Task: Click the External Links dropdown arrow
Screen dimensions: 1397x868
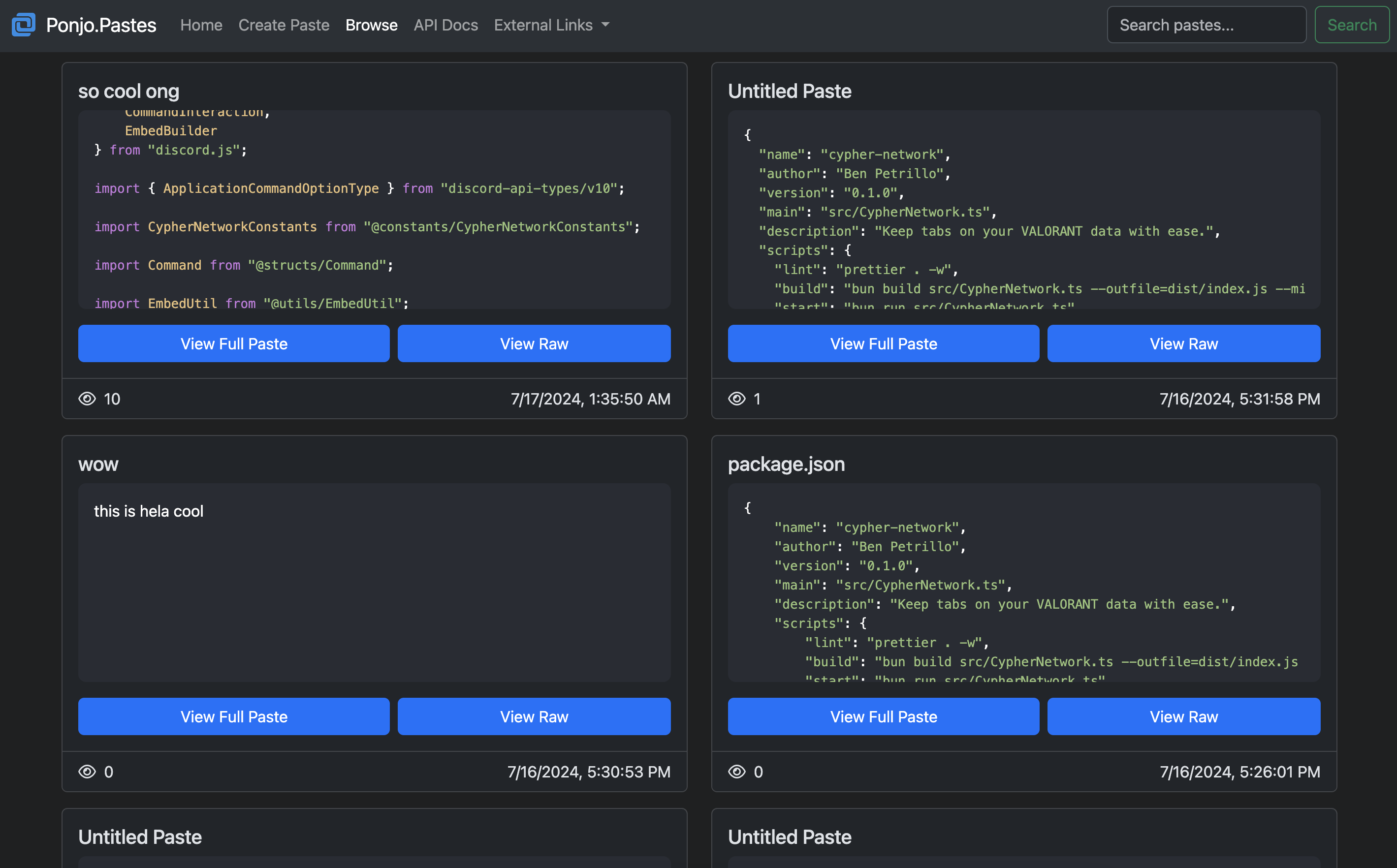Action: (608, 24)
